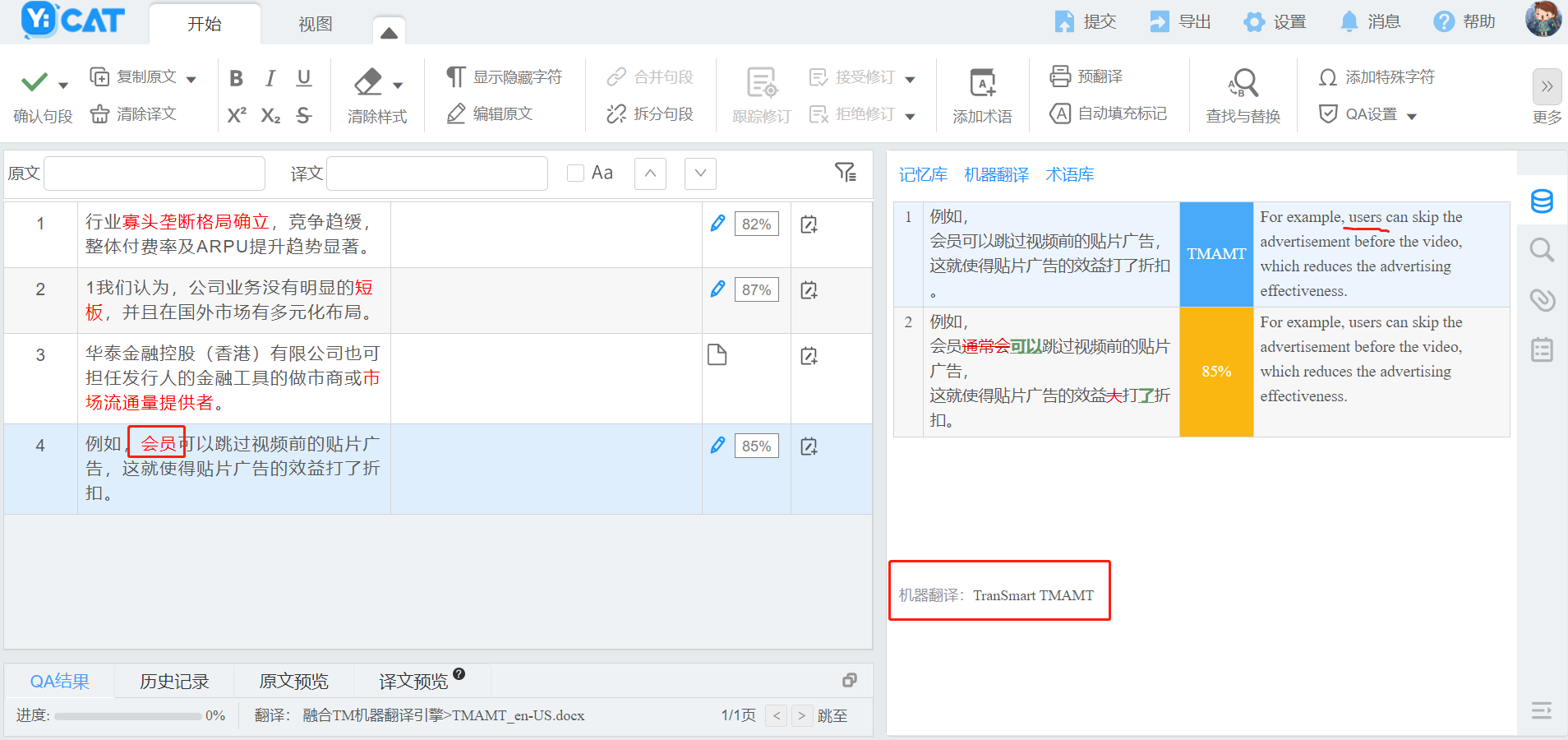The height and width of the screenshot is (740, 1568).
Task: Split the segment using 拆分句段 icon
Action: [616, 113]
